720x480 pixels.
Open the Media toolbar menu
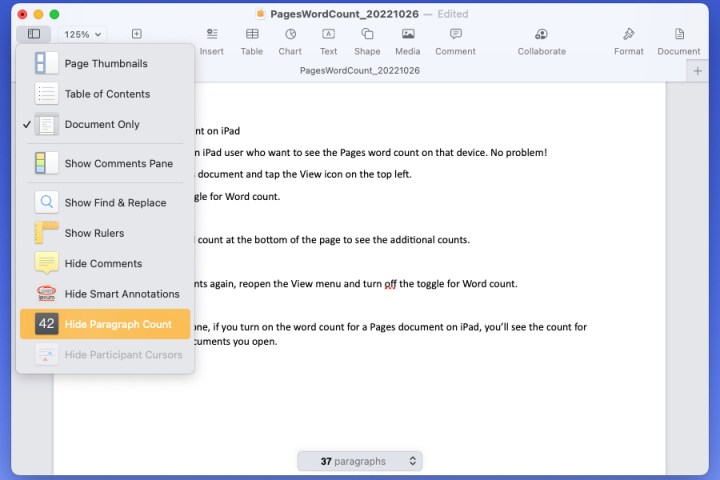click(x=407, y=40)
